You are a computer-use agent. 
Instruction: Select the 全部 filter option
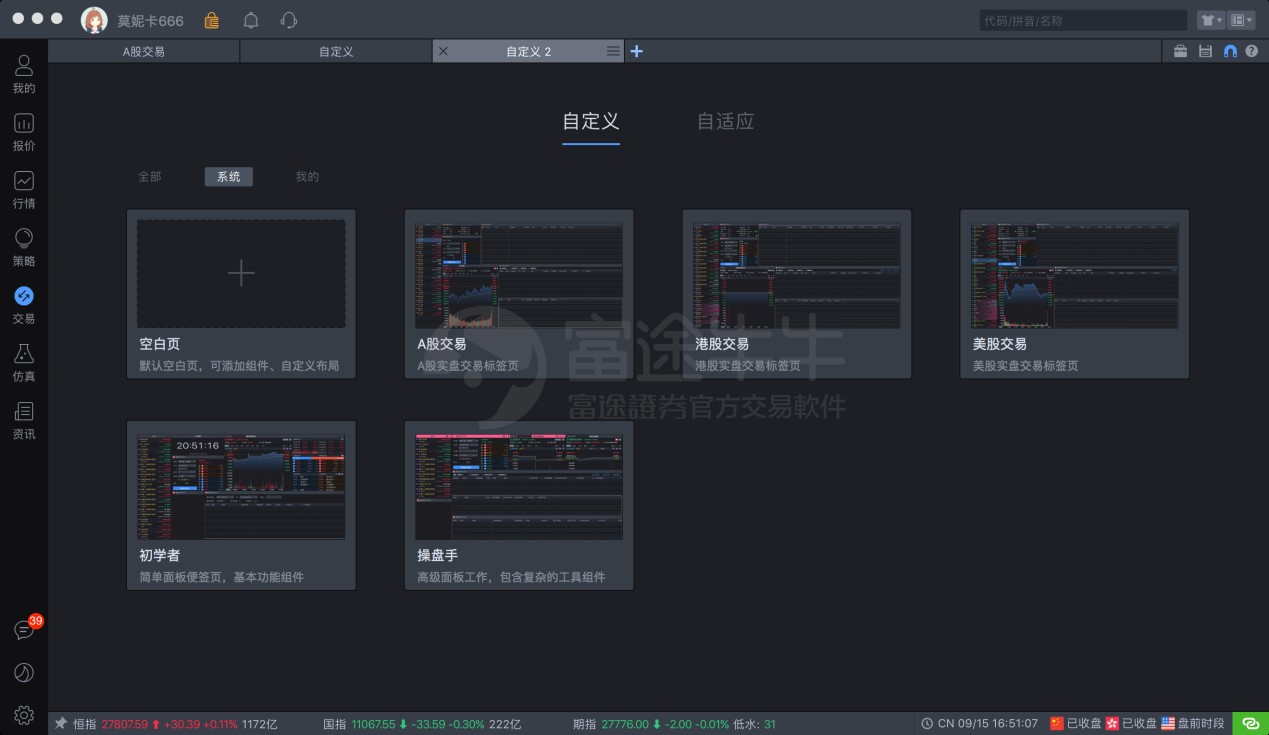[x=149, y=177]
